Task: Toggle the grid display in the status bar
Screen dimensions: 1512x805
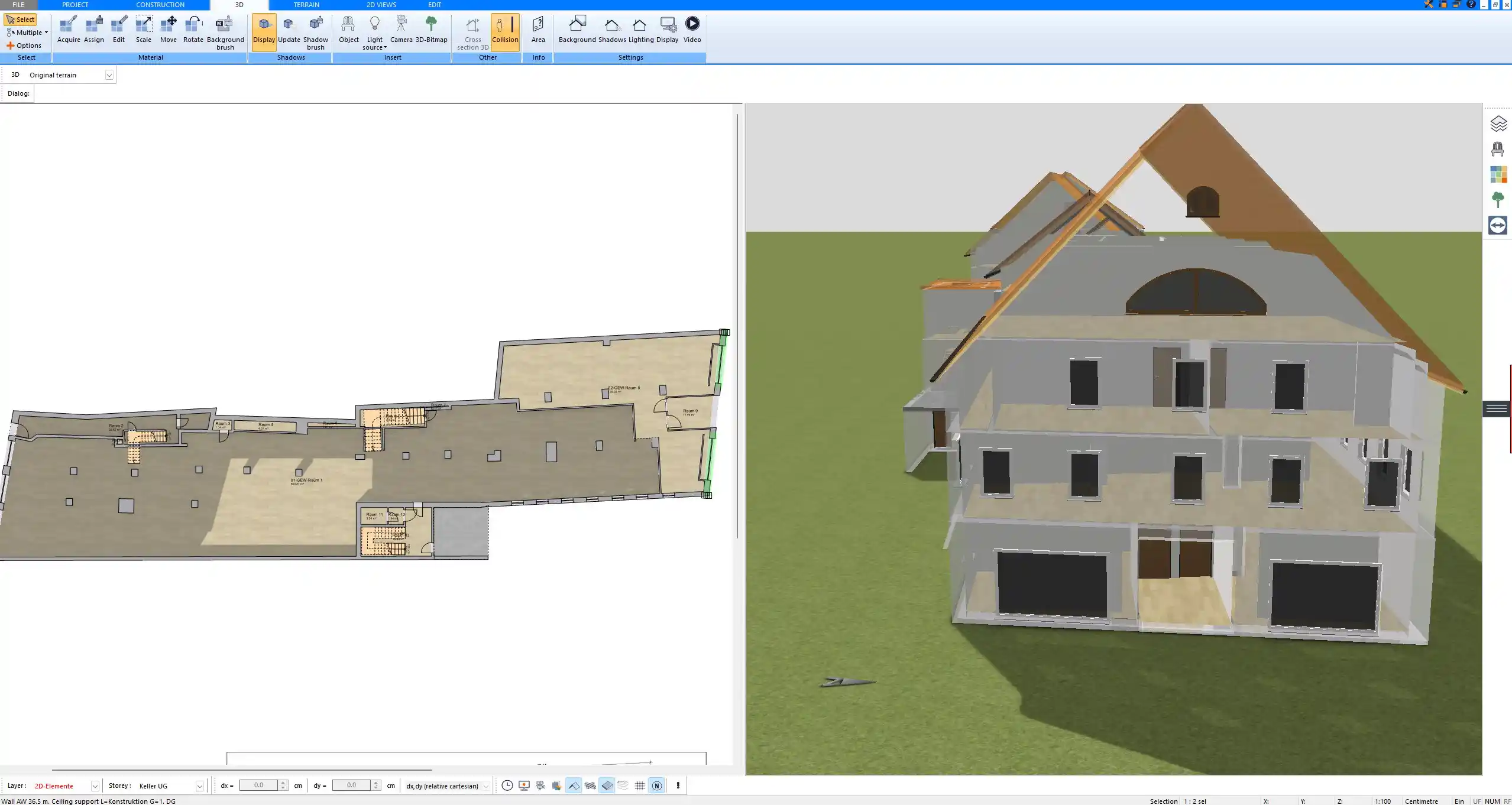Action: click(x=639, y=785)
